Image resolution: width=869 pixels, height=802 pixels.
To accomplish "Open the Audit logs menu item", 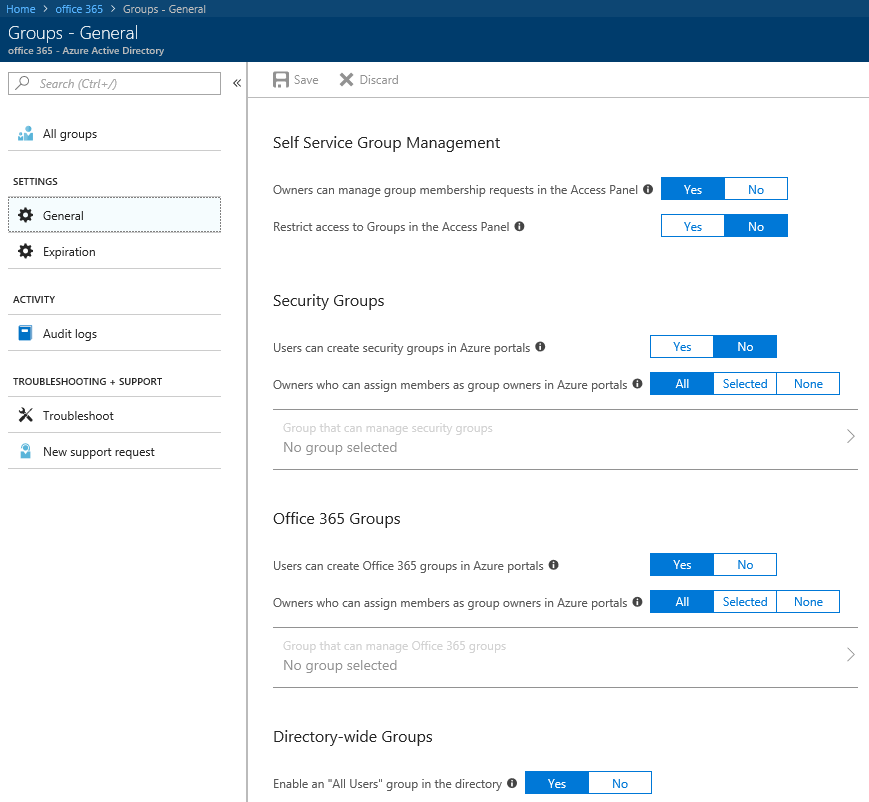I will click(x=70, y=334).
